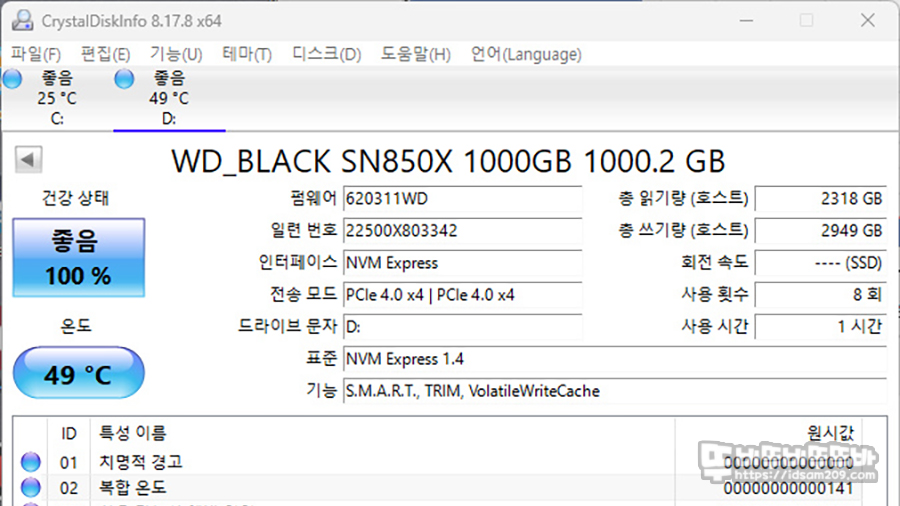This screenshot has height=506, width=900.
Task: Click the 총 쓰기량 (호스트) label
Action: point(683,231)
